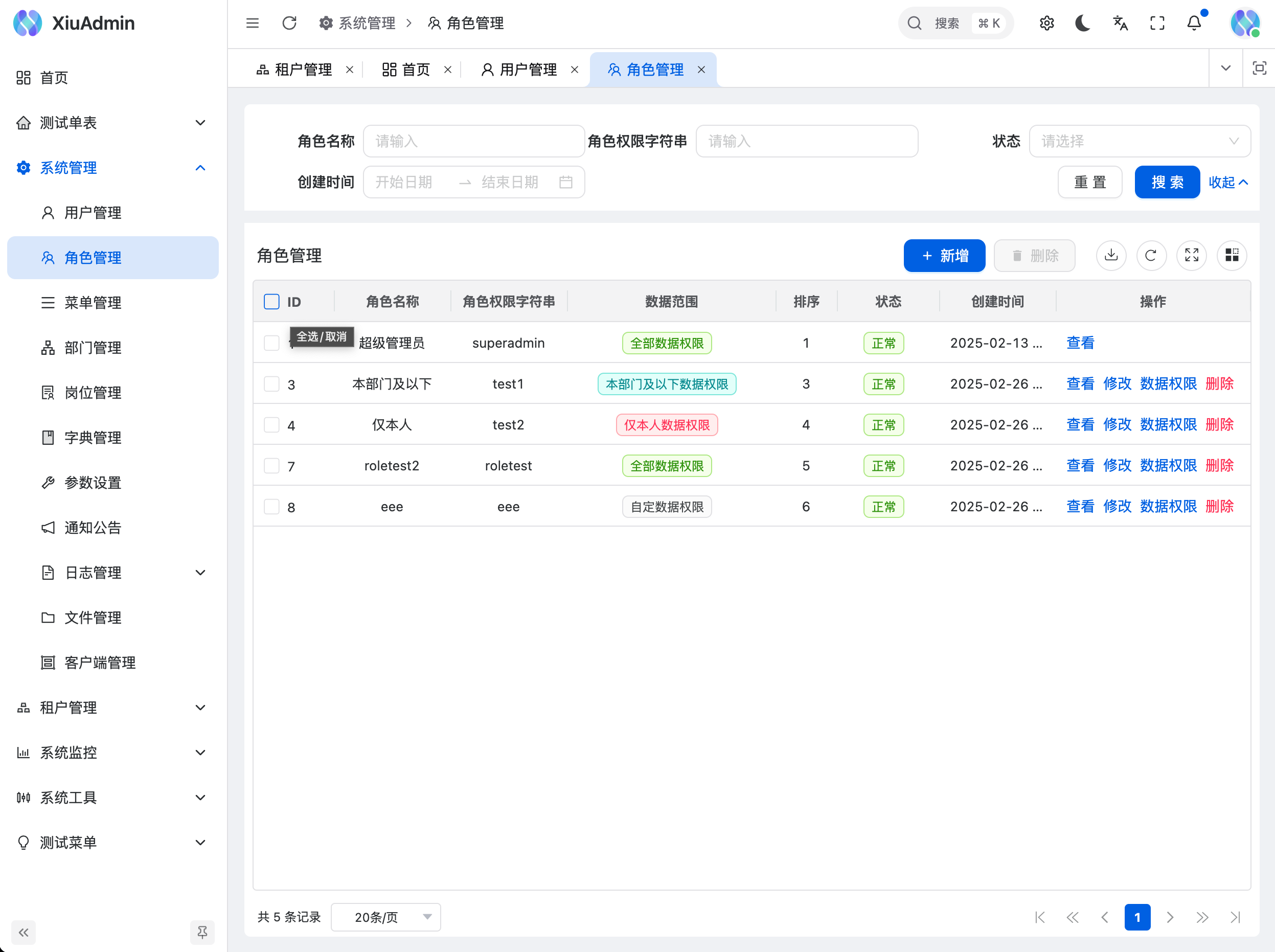Image resolution: width=1275 pixels, height=952 pixels.
Task: Enter fullscreen via the expand icon
Action: 1157,23
